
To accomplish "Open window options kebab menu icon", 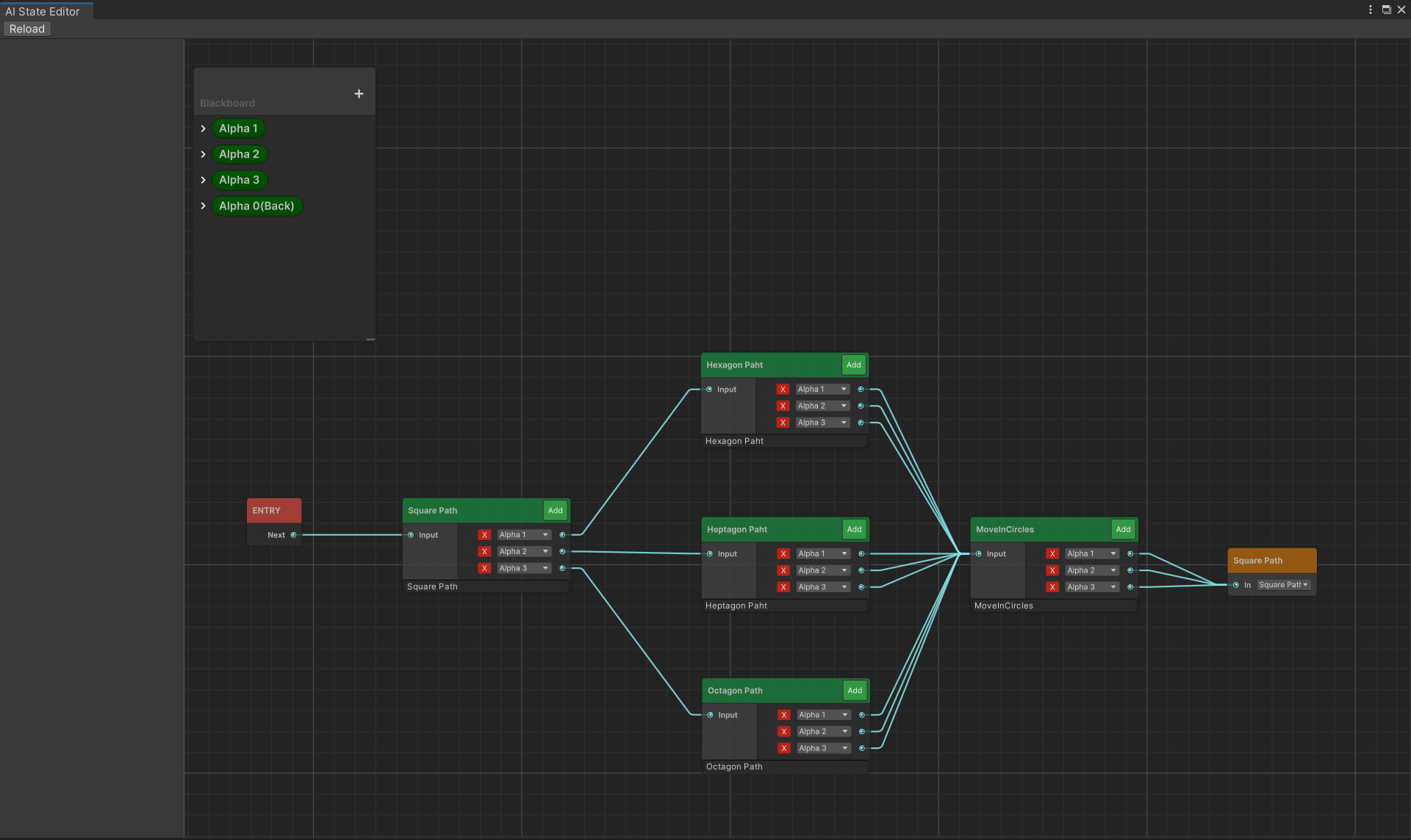I will click(1370, 10).
